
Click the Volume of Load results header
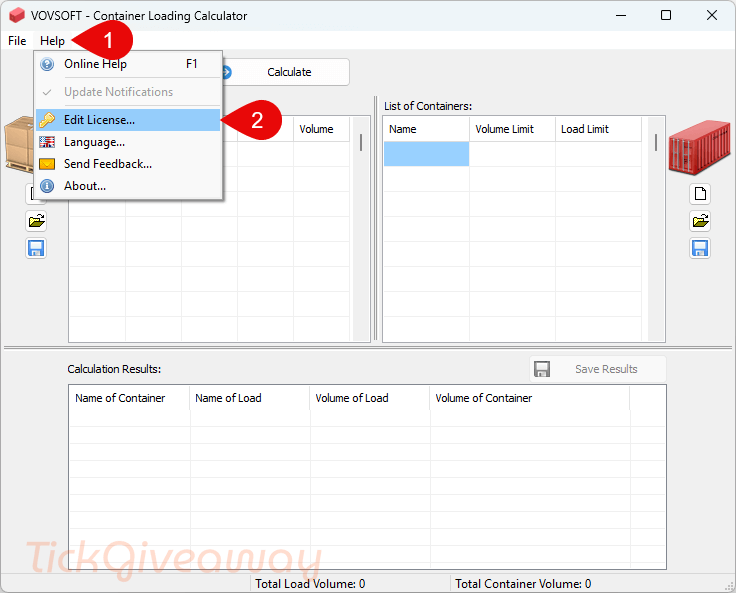pyautogui.click(x=369, y=398)
